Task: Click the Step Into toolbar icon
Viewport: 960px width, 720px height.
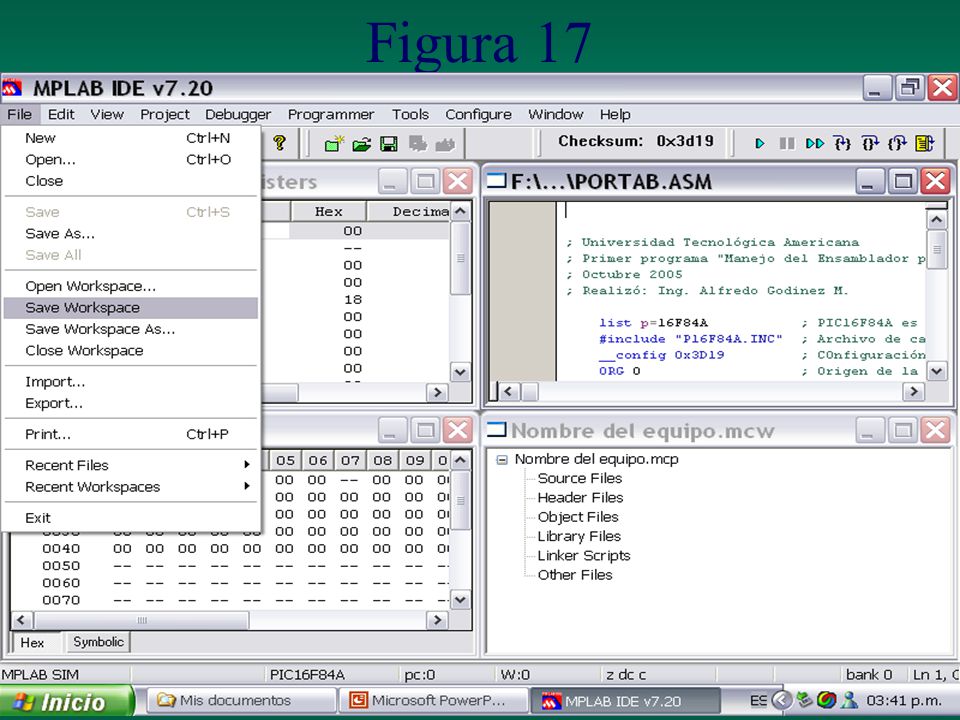Action: pyautogui.click(x=842, y=143)
